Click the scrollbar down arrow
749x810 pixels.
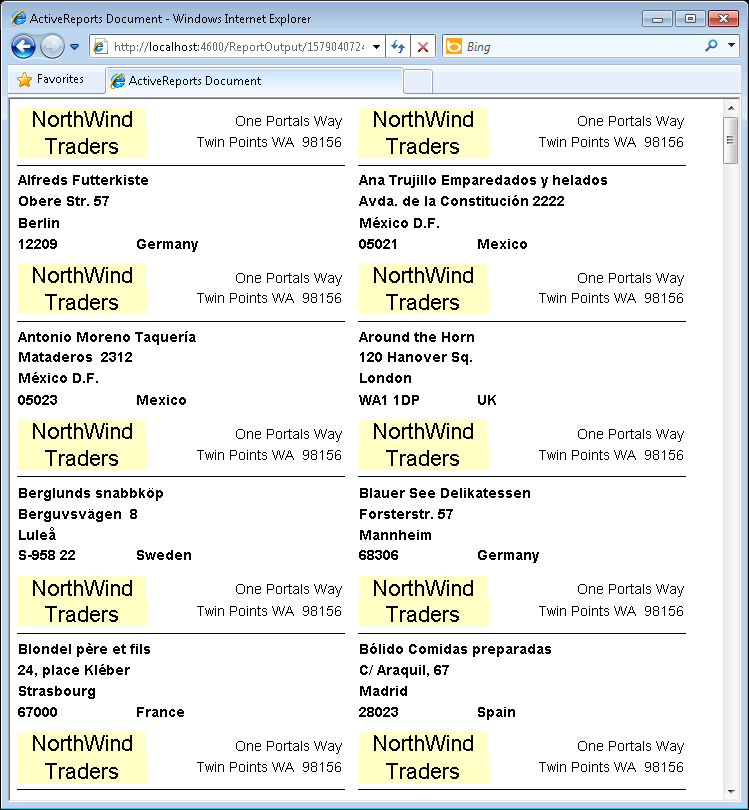tap(731, 791)
